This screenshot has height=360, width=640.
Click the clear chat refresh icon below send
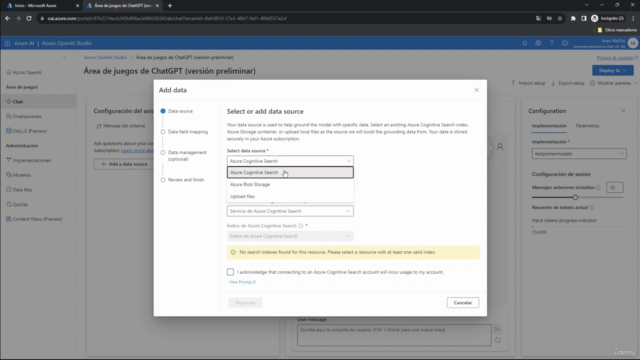pos(498,340)
